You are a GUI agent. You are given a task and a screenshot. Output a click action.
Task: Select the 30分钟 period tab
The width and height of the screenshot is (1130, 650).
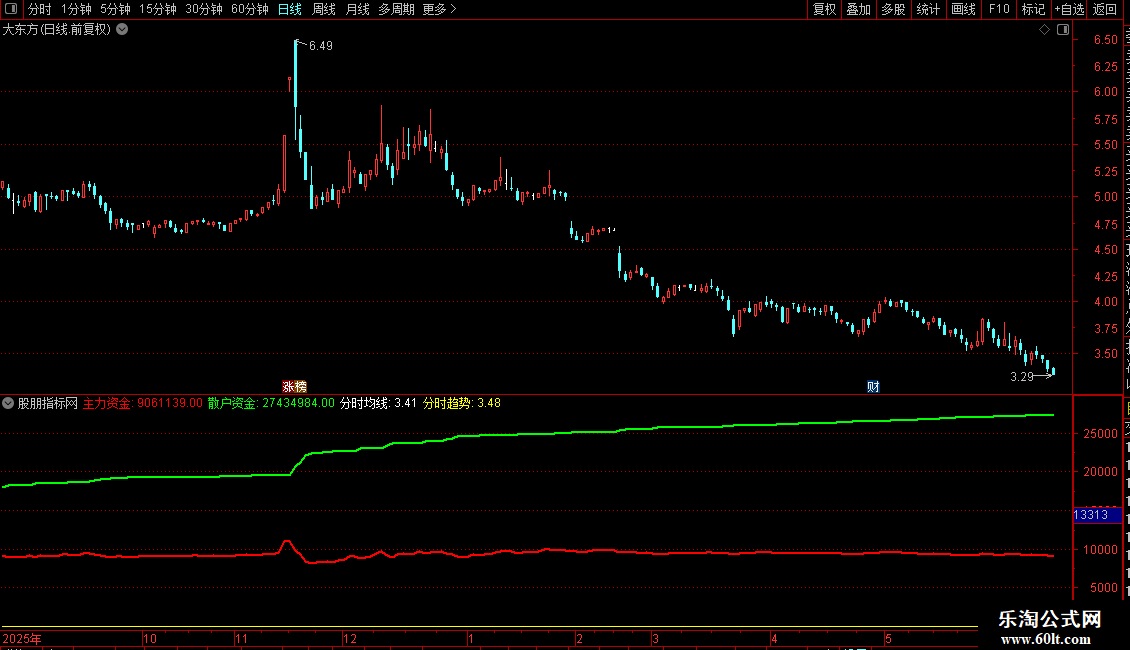204,9
